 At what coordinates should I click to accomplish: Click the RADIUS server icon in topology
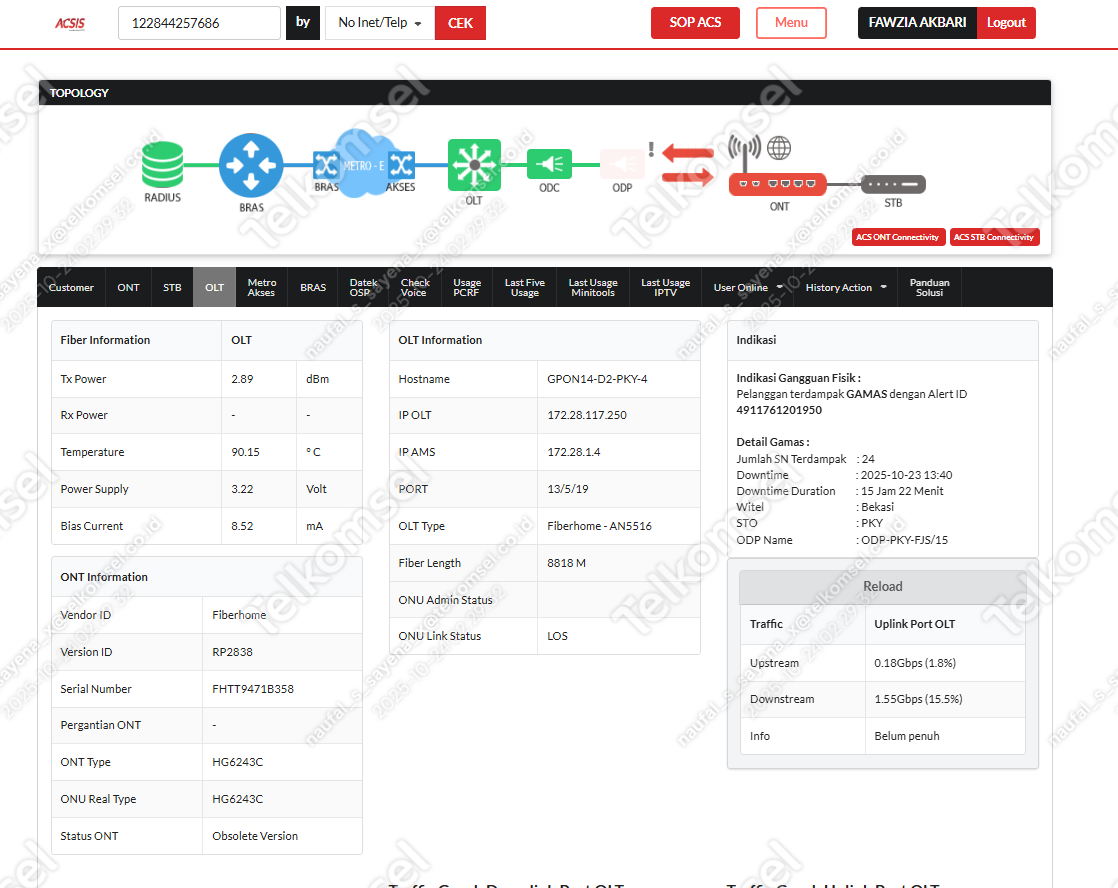[x=163, y=165]
